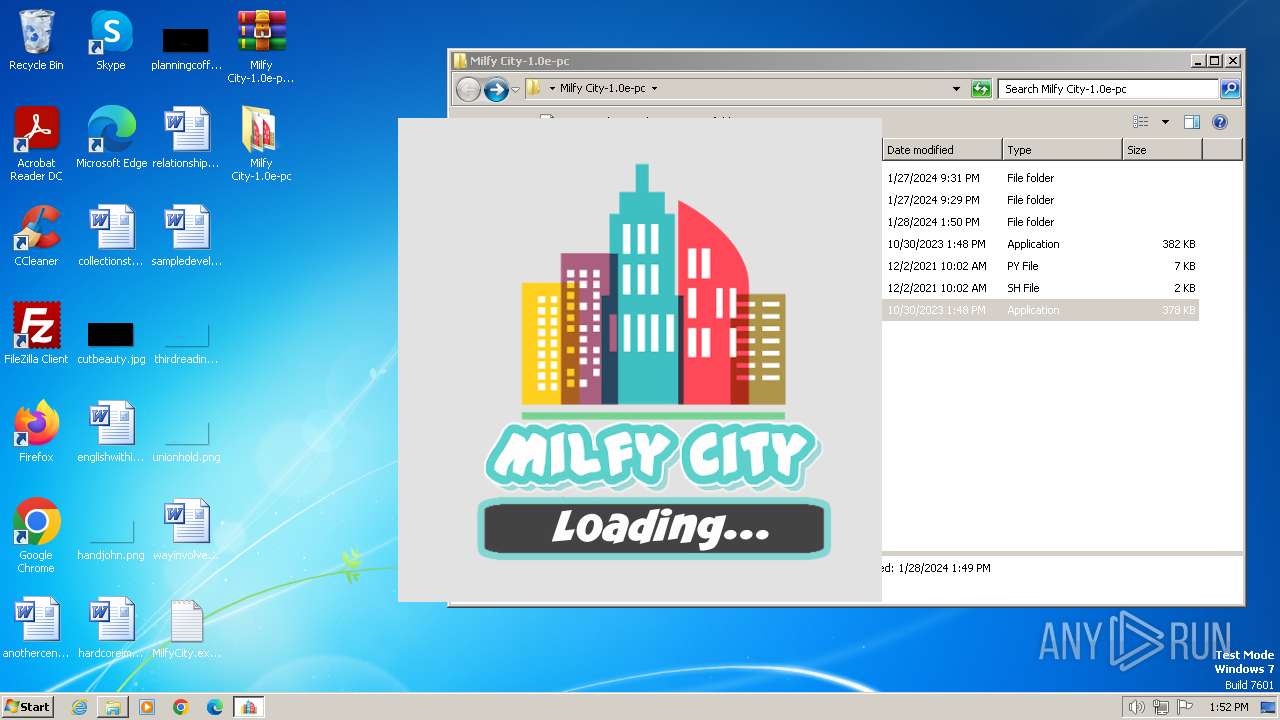Select the wayinvolve... Word document

pos(186,530)
